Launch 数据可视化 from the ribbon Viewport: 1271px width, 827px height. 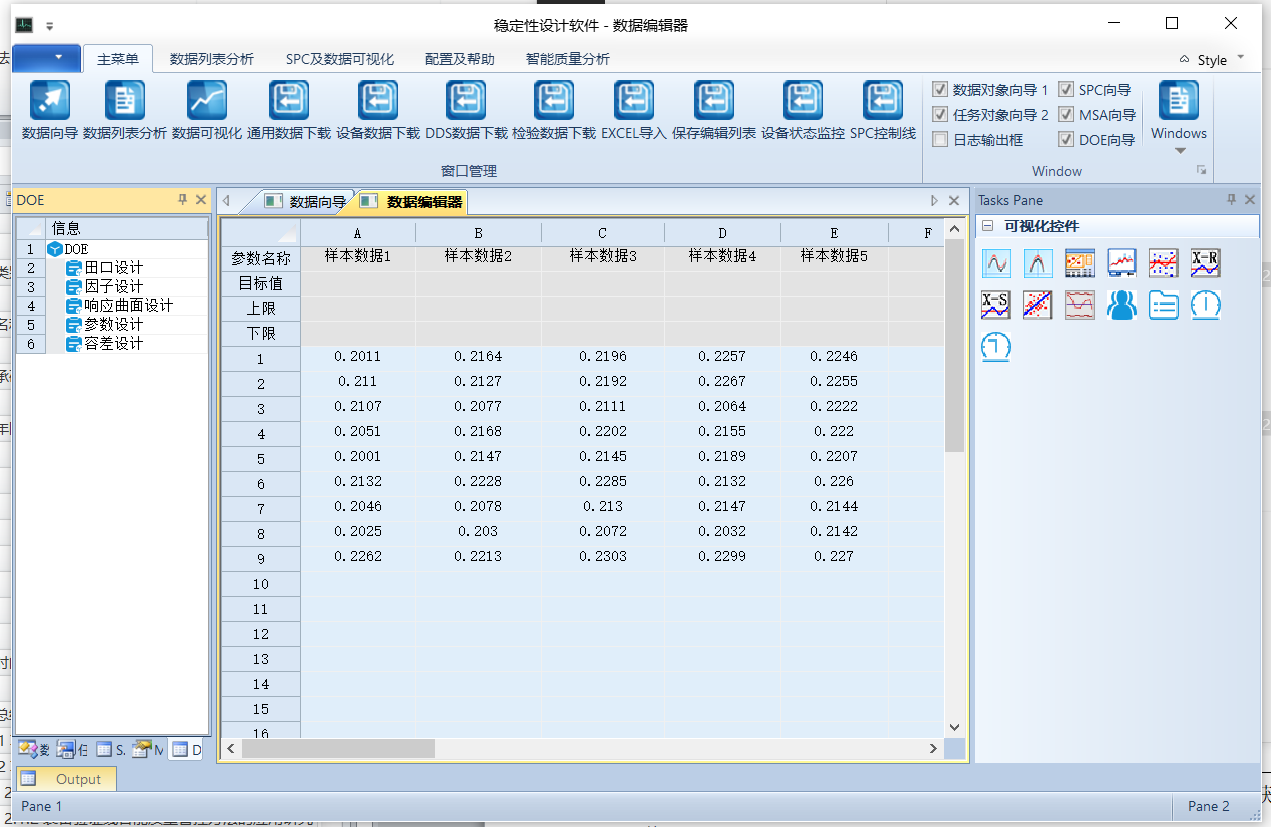[x=206, y=101]
